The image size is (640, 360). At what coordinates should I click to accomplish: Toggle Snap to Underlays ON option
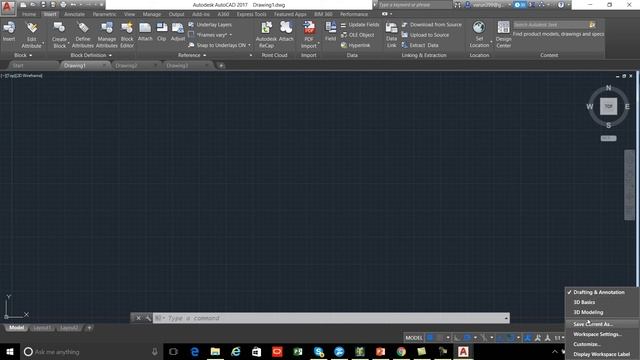pyautogui.click(x=219, y=45)
